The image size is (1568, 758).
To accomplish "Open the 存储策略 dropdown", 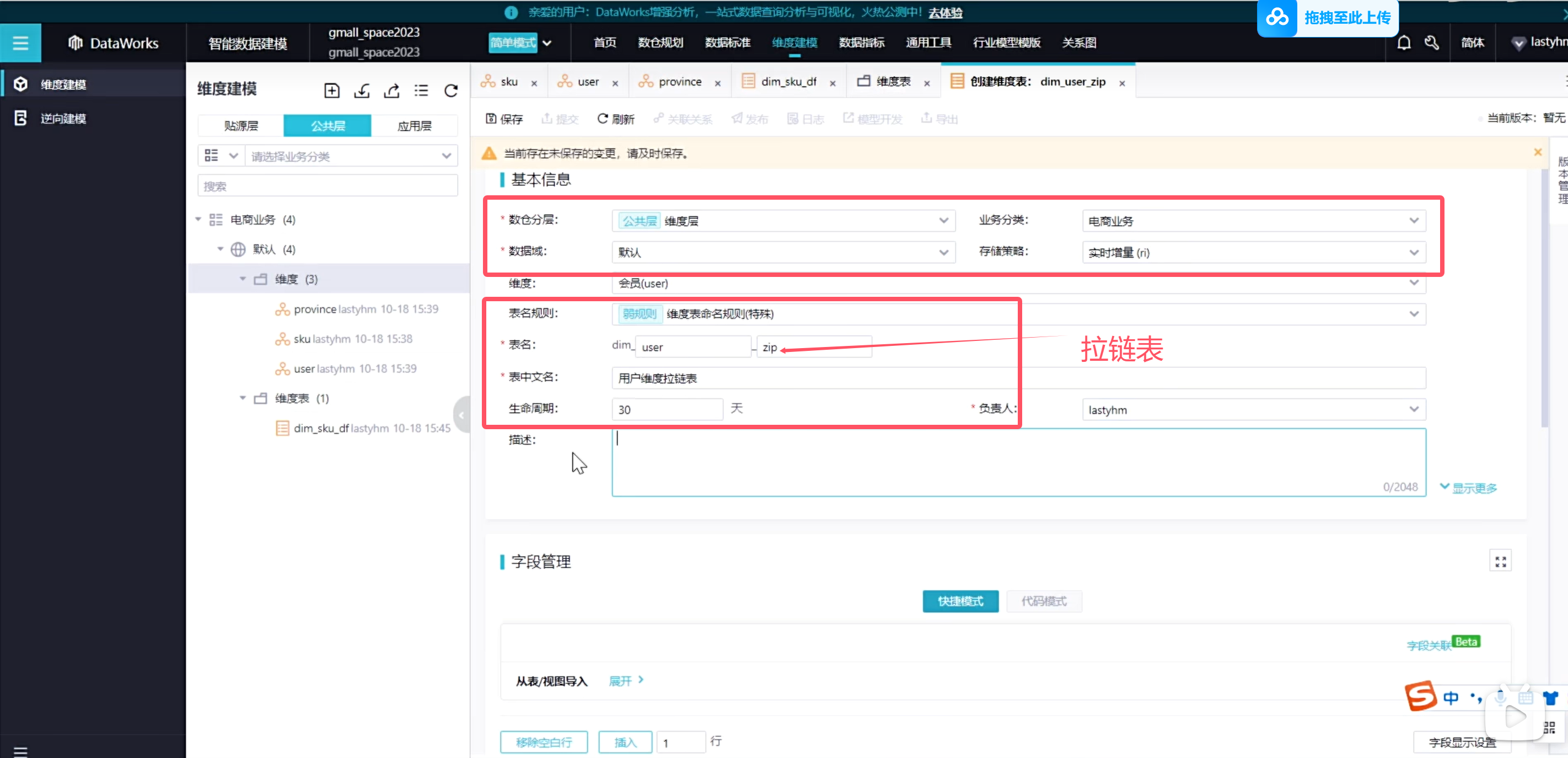I will [x=1253, y=252].
